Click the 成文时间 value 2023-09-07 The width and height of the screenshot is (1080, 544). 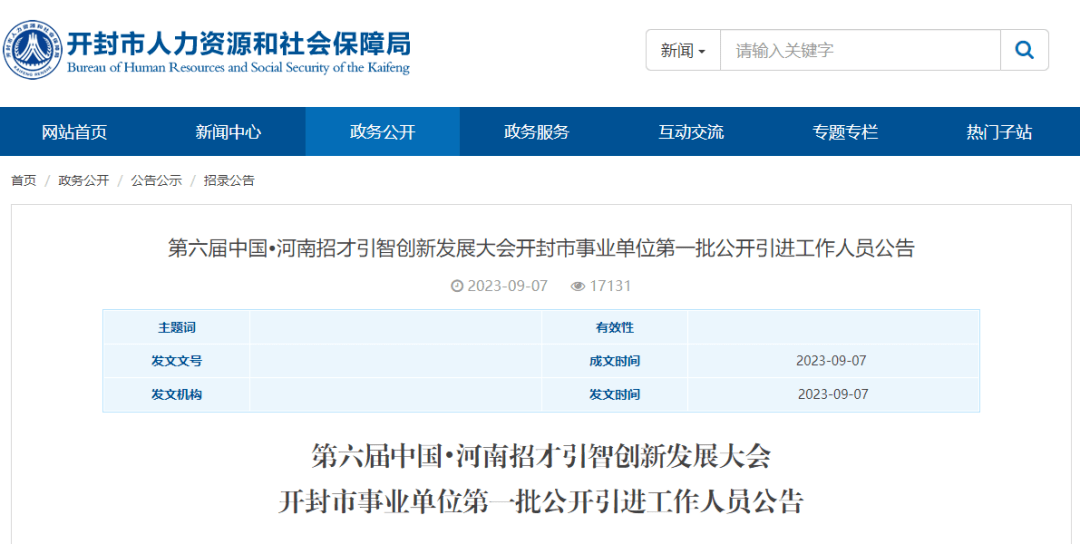(831, 361)
